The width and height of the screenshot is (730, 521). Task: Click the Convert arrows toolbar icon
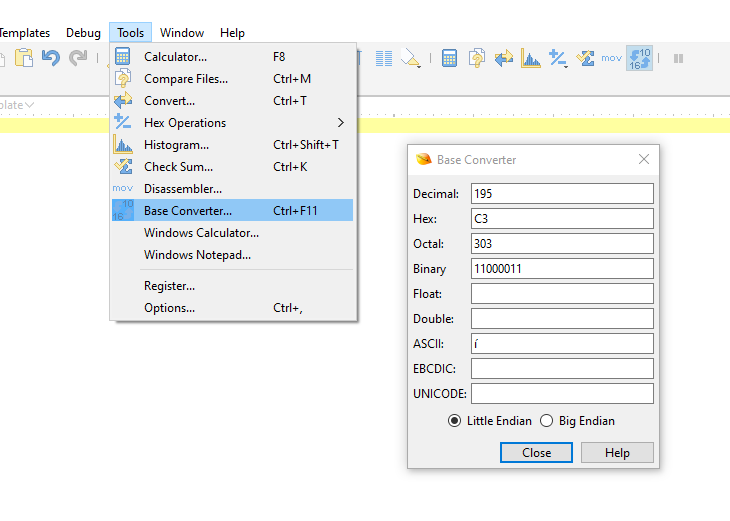click(x=504, y=59)
